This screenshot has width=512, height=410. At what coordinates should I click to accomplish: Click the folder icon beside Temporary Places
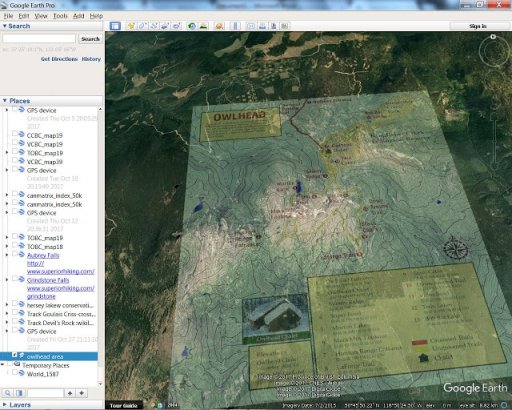17,365
